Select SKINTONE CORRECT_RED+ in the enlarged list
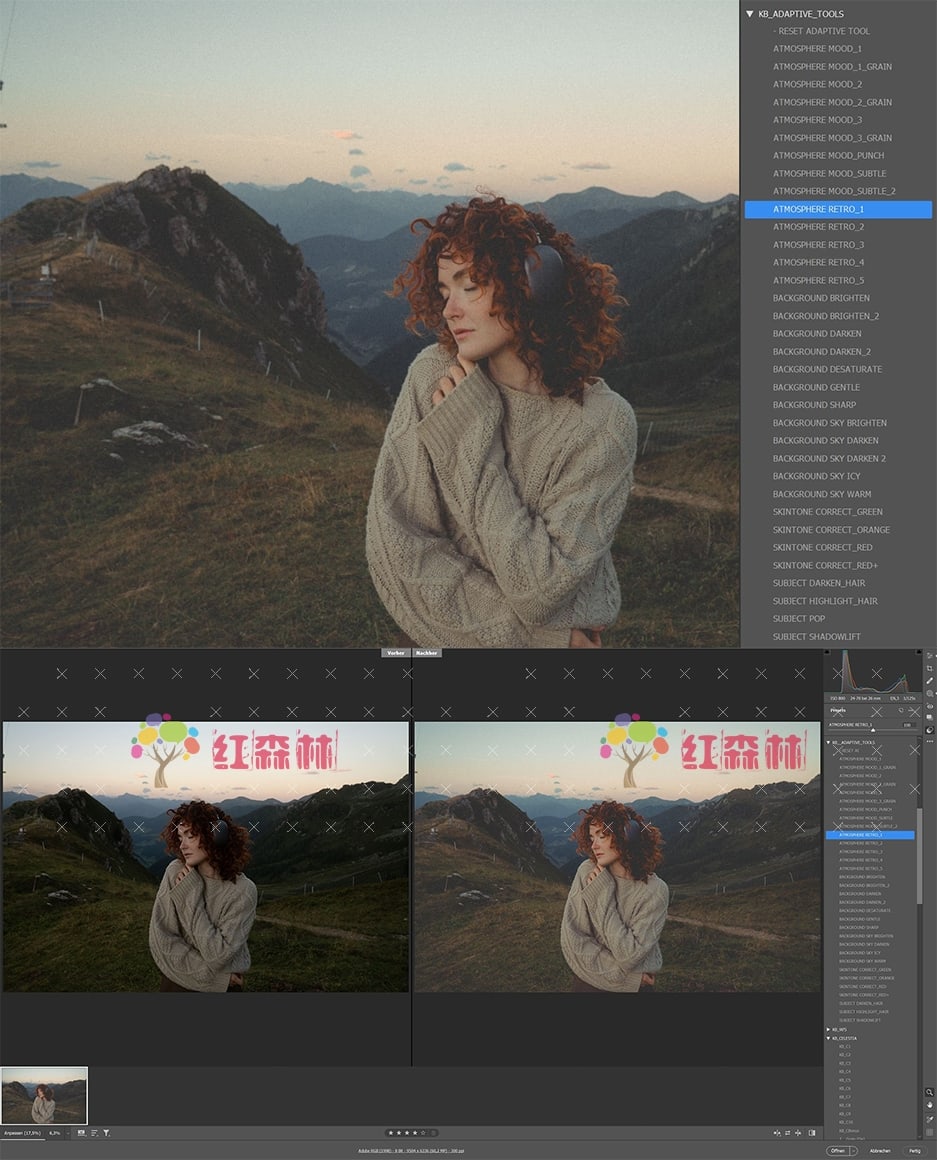This screenshot has height=1160, width=937. pyautogui.click(x=825, y=565)
